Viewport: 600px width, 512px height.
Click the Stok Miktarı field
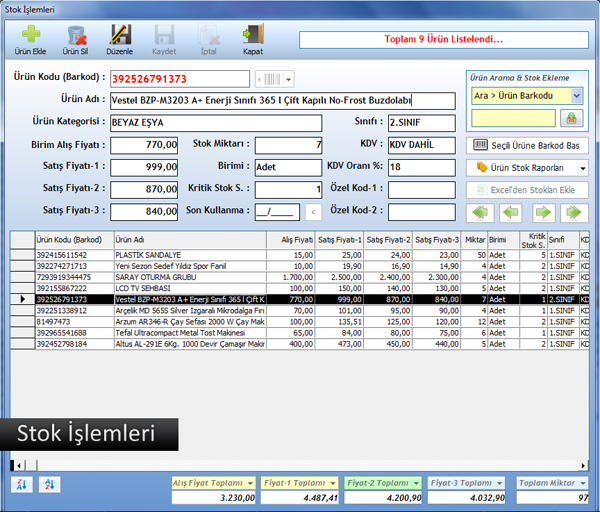pyautogui.click(x=289, y=145)
